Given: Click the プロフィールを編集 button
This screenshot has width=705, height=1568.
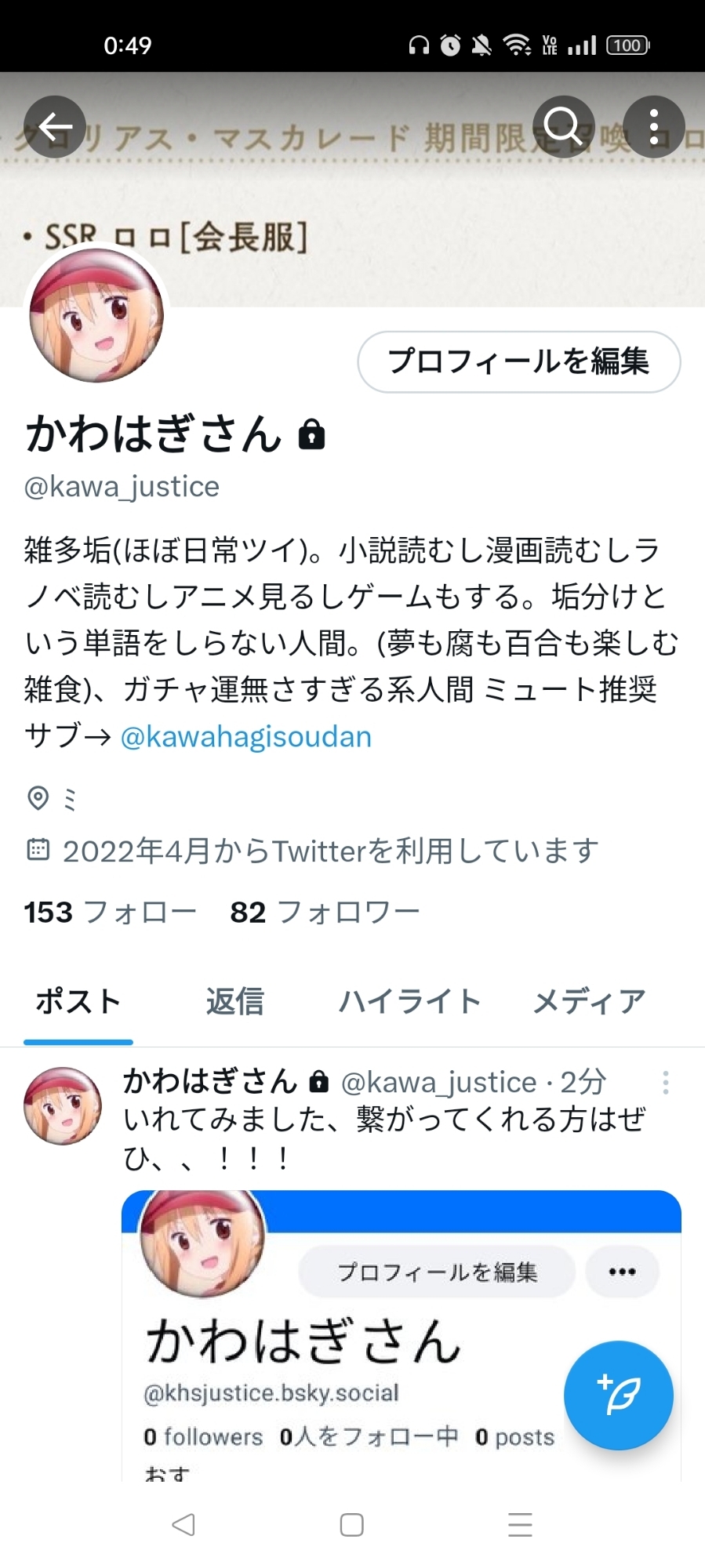Looking at the screenshot, I should coord(519,361).
